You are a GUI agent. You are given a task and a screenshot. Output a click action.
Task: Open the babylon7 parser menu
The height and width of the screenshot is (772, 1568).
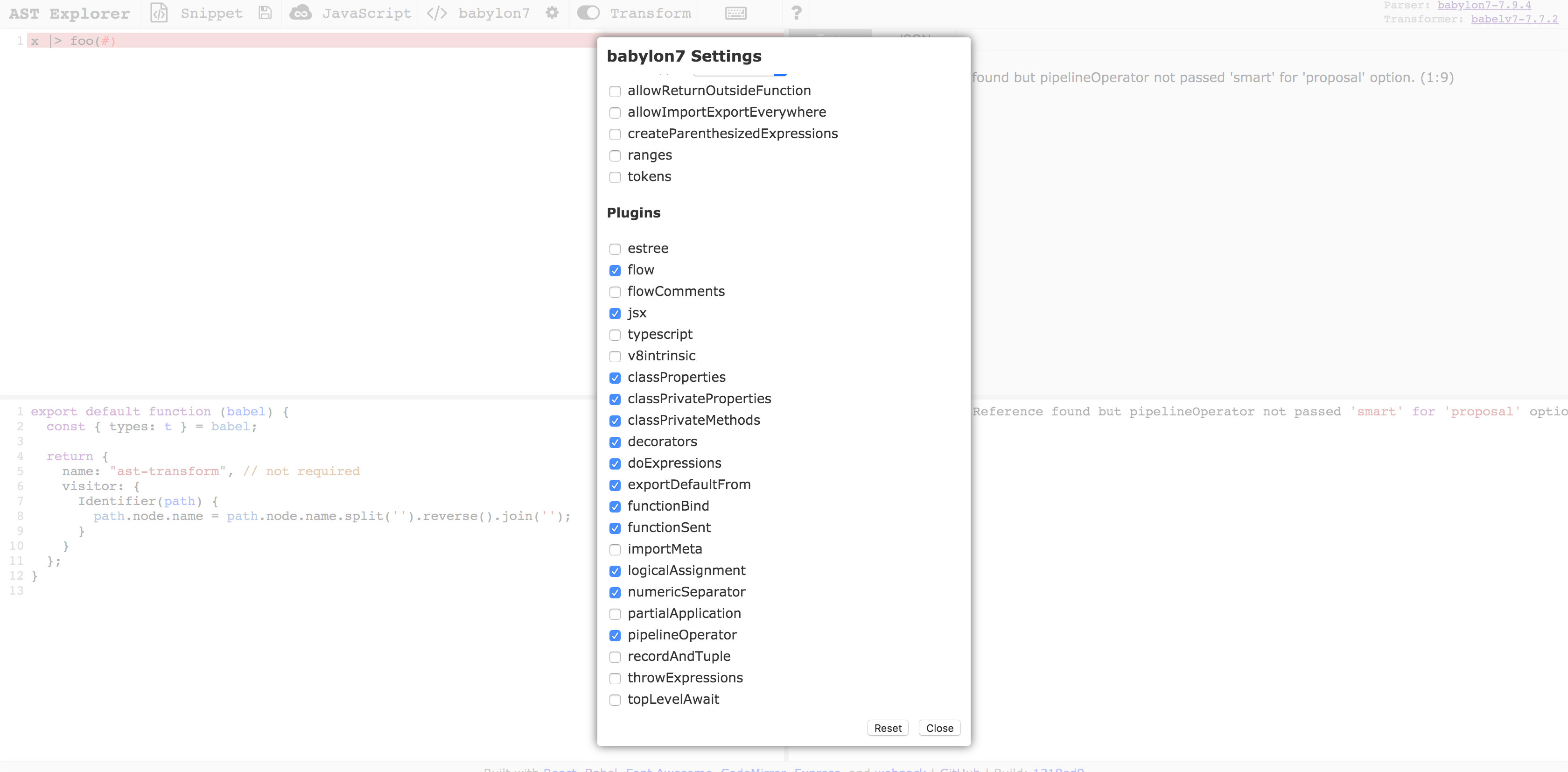[x=478, y=14]
